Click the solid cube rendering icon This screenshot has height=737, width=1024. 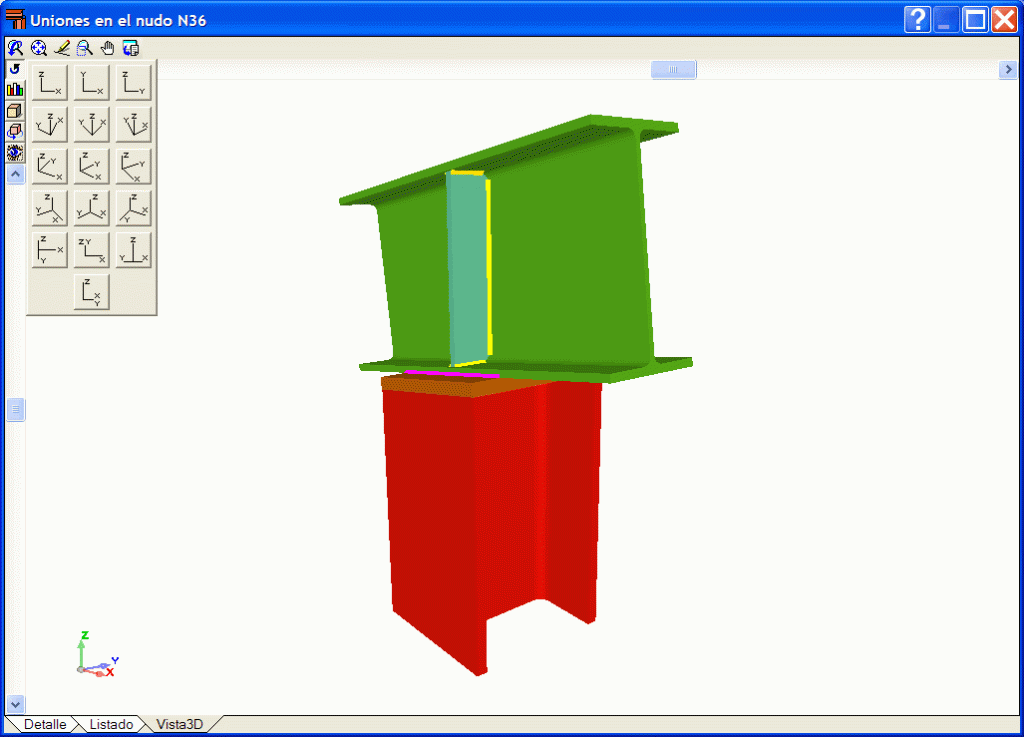click(15, 110)
